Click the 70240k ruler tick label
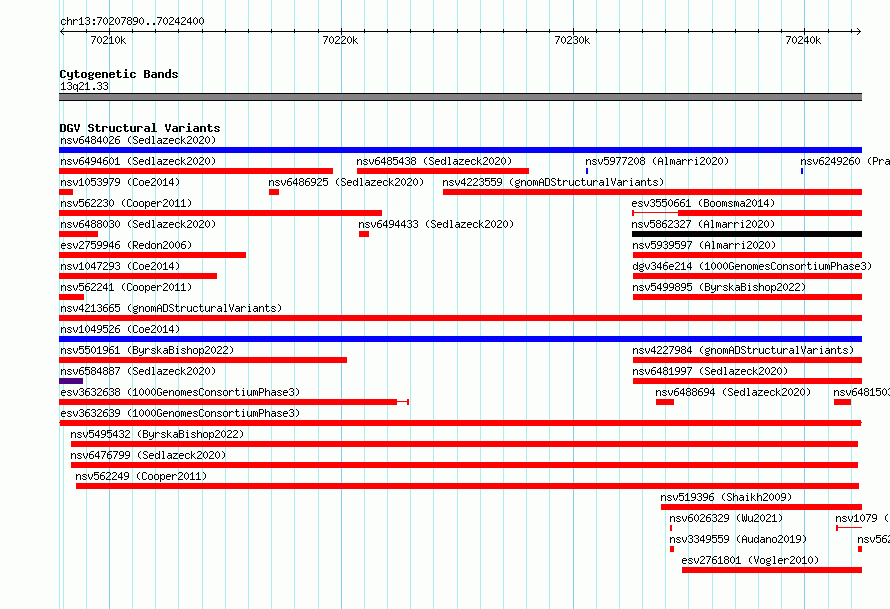890x609 pixels. click(x=803, y=40)
